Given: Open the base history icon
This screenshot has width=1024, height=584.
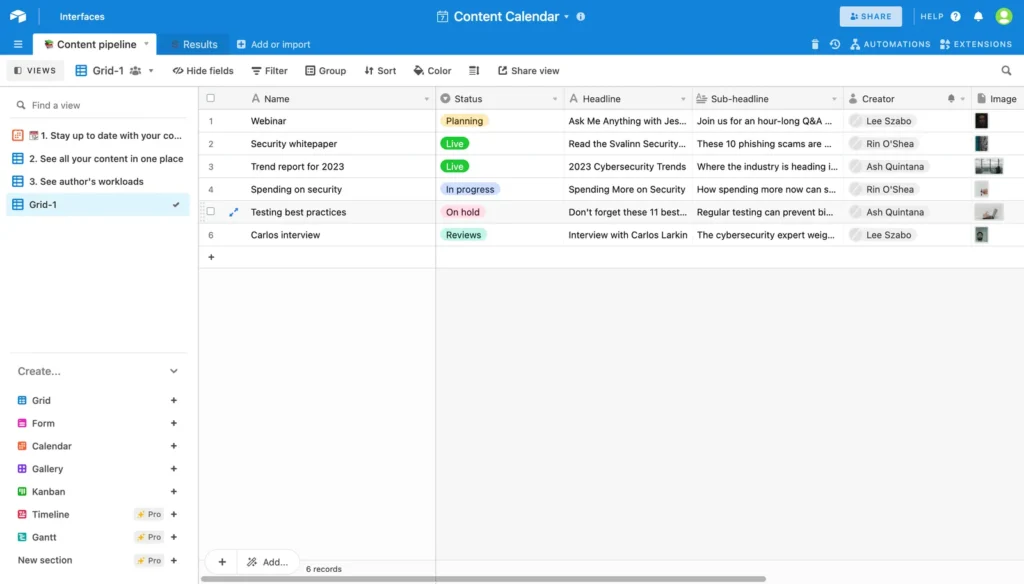Looking at the screenshot, I should pos(835,44).
